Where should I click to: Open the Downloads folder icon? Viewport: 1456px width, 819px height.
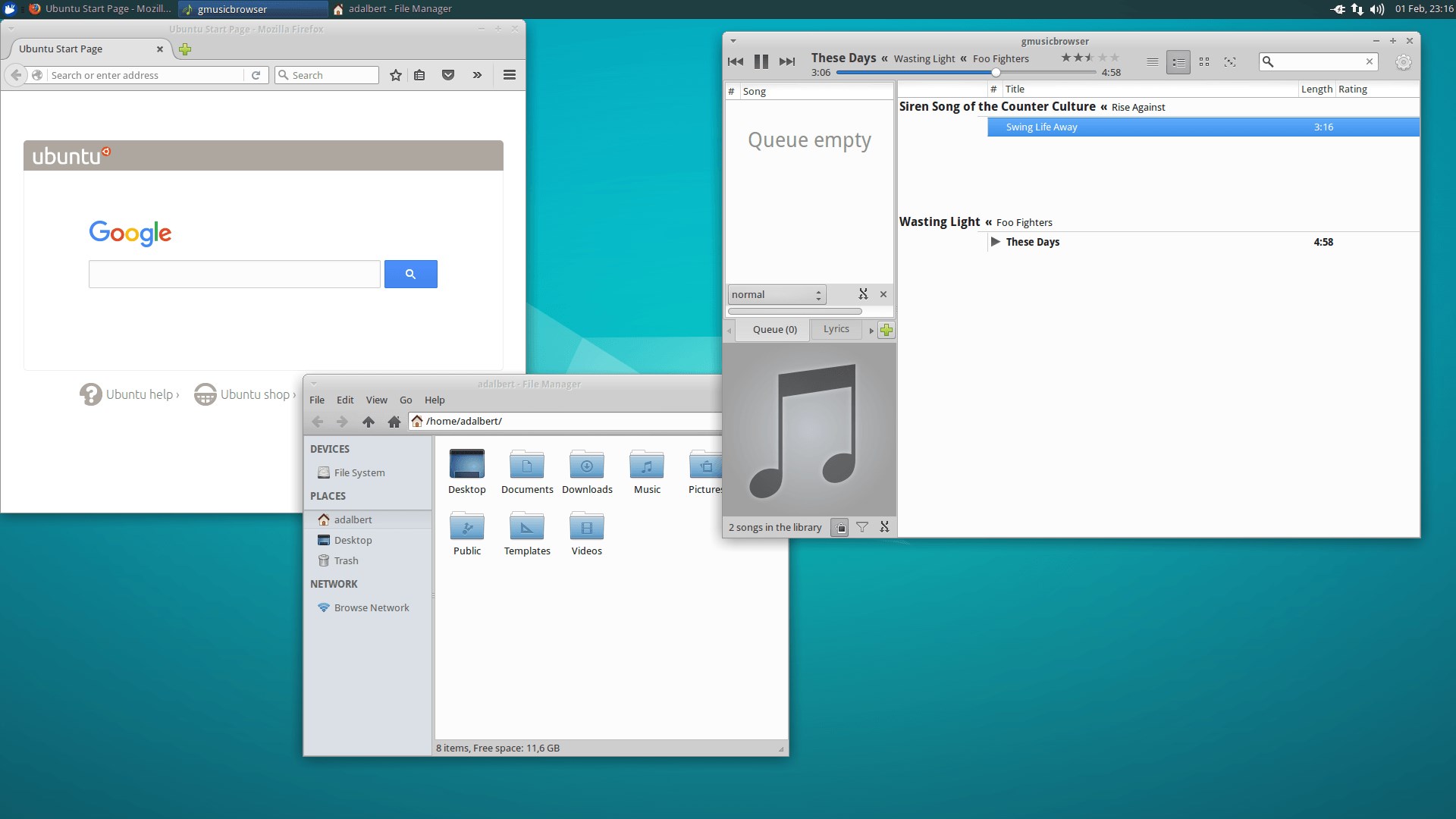[587, 465]
